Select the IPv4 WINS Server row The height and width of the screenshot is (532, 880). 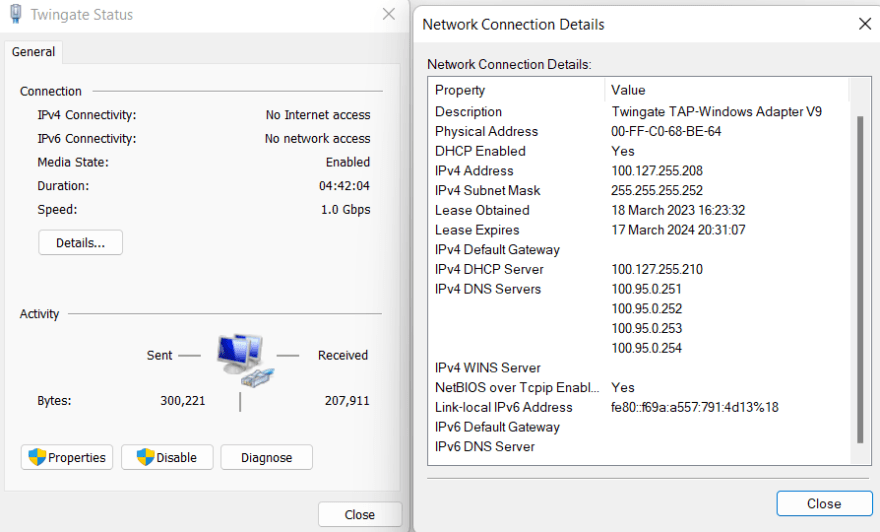pos(639,368)
